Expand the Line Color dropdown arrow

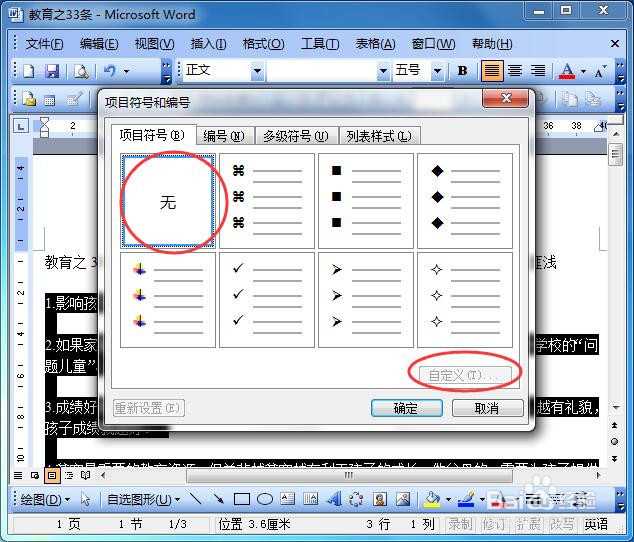pos(482,500)
